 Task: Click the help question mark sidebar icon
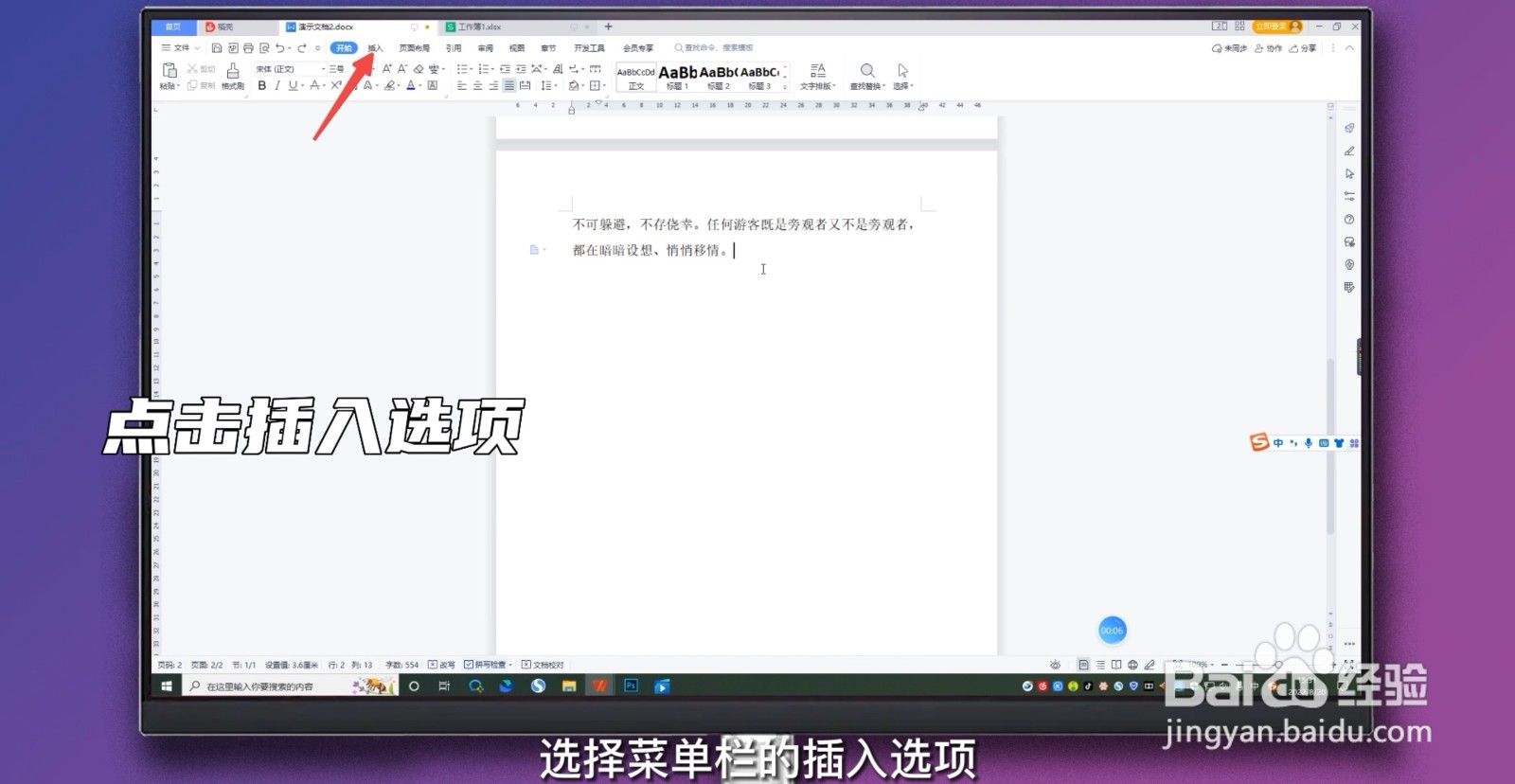(x=1349, y=219)
